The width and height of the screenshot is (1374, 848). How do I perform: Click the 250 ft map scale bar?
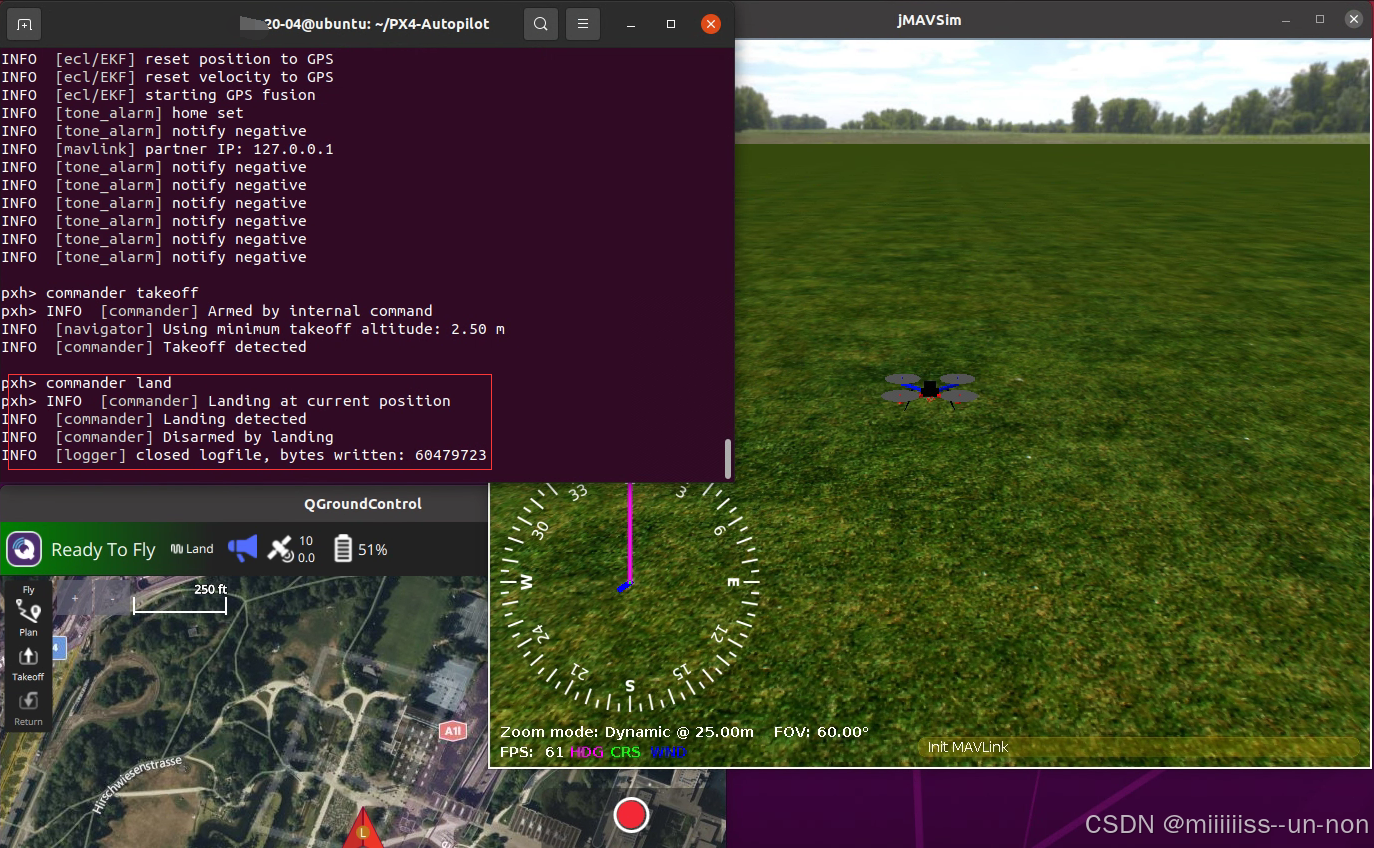(x=180, y=598)
